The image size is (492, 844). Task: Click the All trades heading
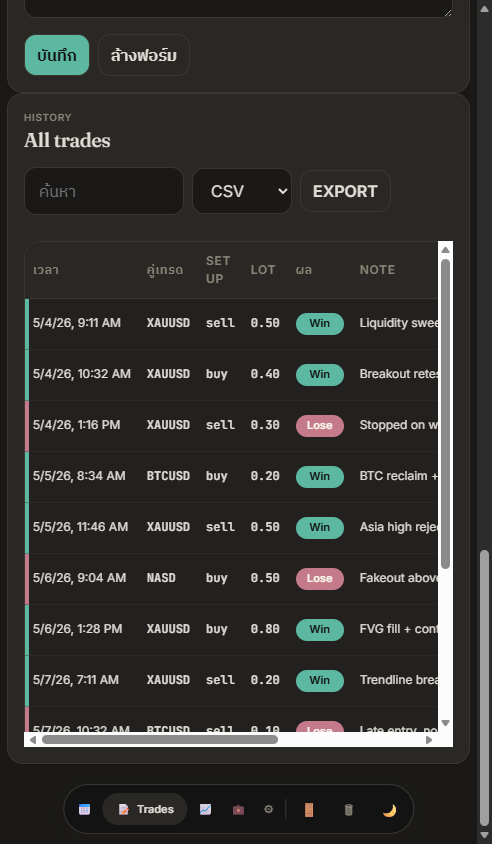point(67,140)
